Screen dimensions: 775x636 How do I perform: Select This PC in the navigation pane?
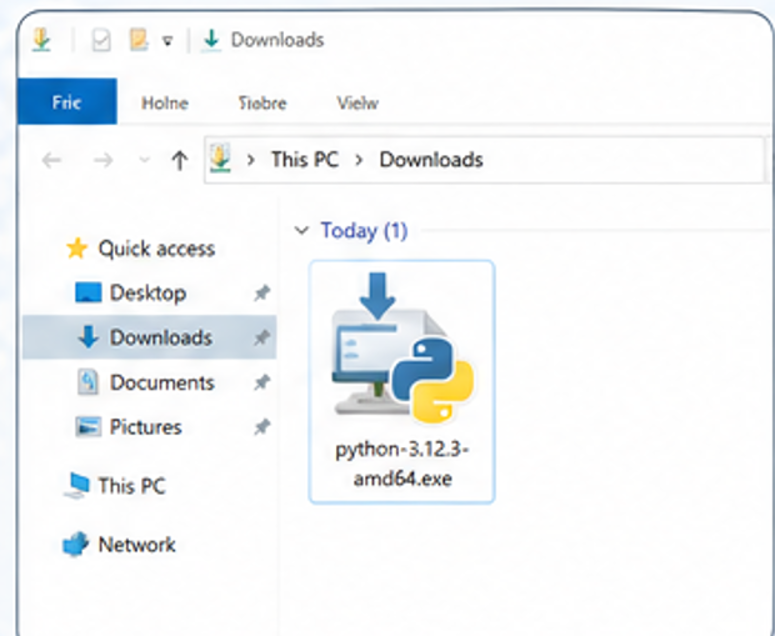131,486
